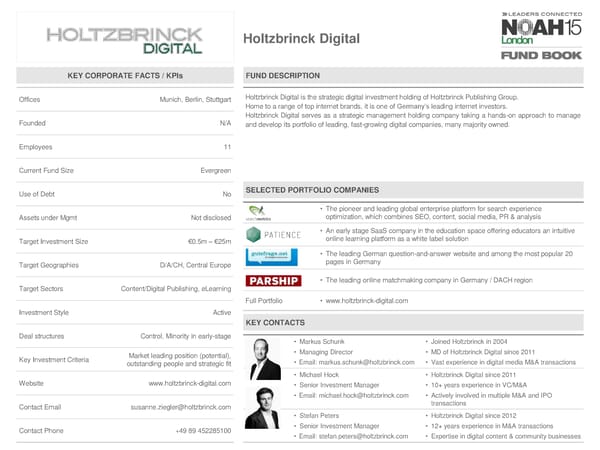This screenshot has height=450, width=600.
Task: Click the red Parship logo
Action: click(x=272, y=281)
